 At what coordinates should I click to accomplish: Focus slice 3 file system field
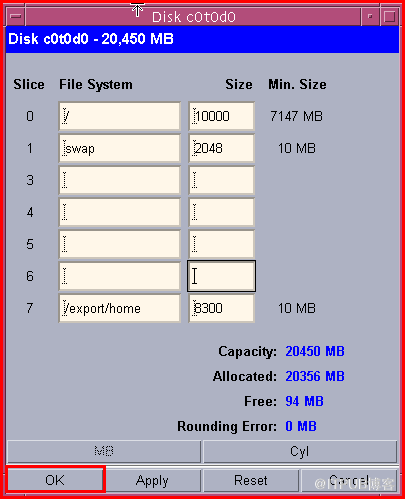[x=120, y=180]
